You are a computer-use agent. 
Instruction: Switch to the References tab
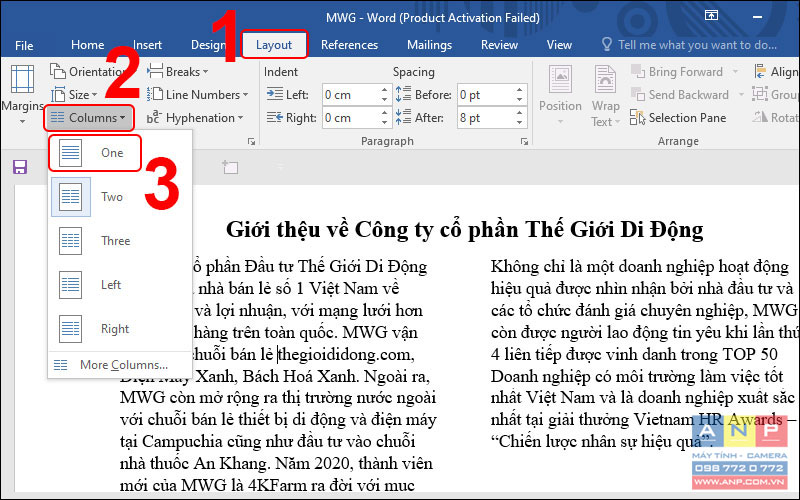349,45
